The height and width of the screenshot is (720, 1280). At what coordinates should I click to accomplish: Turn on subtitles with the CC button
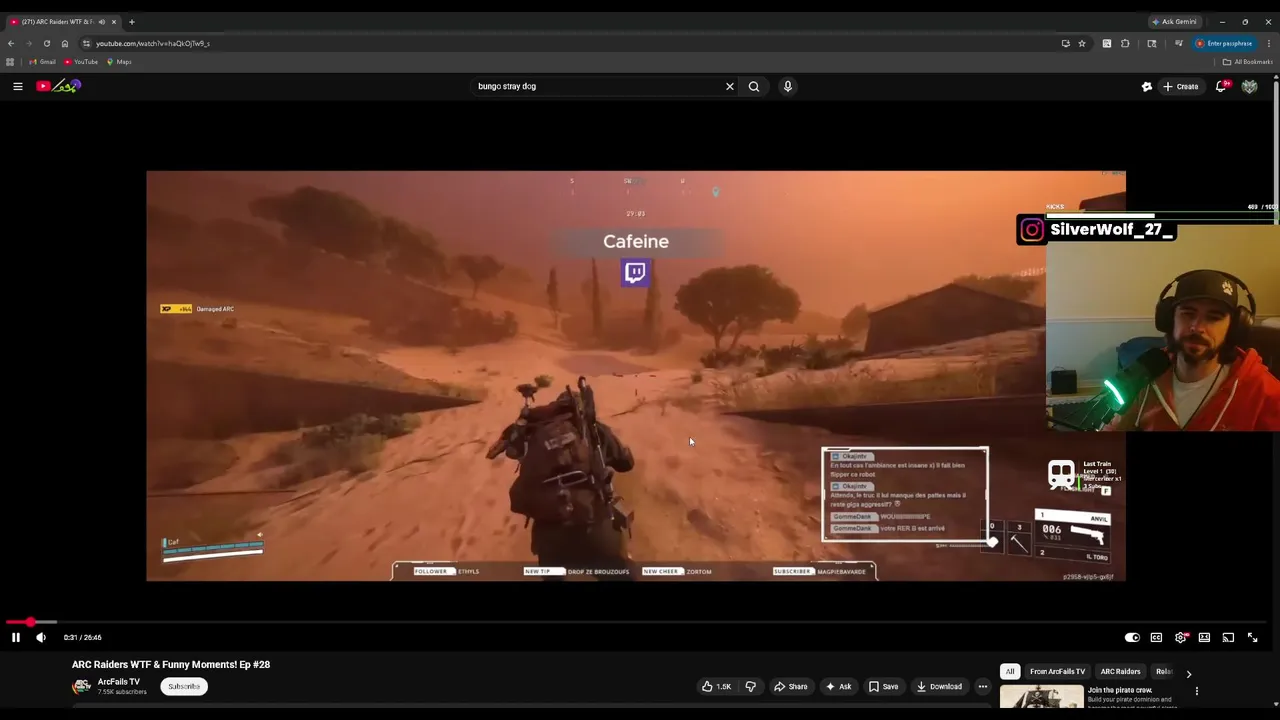(x=1156, y=637)
